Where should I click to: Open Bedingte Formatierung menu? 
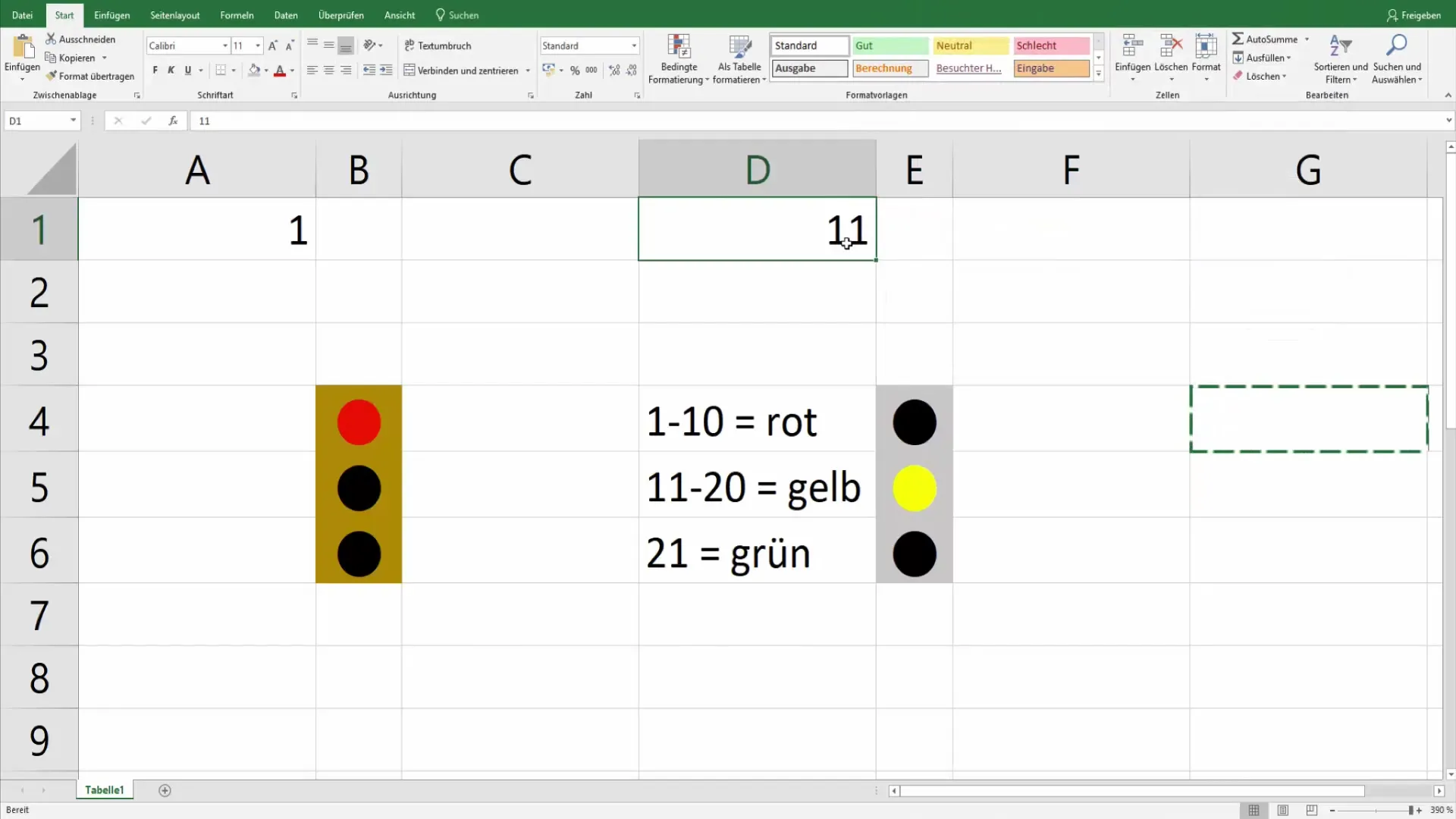pos(679,59)
